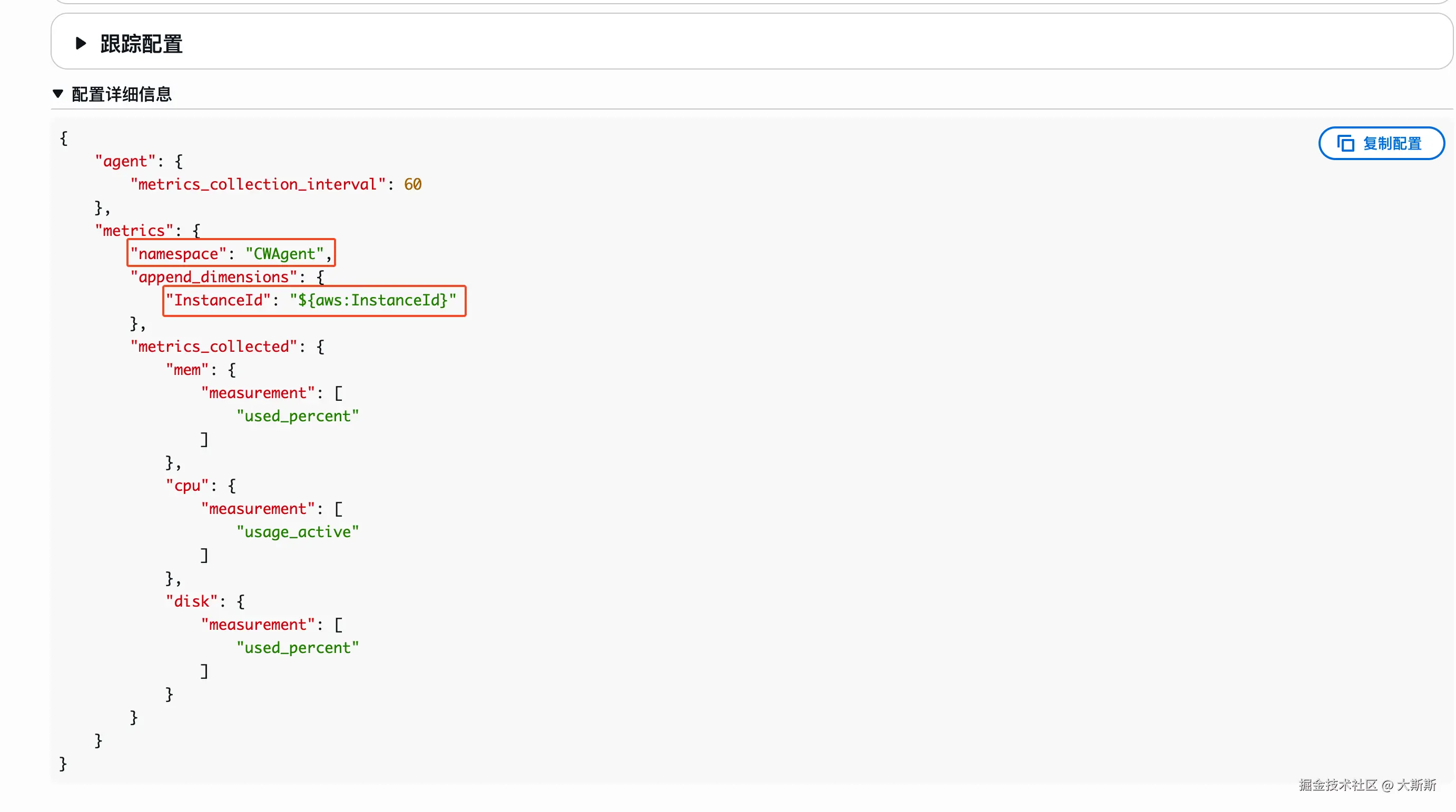Click the "metrics_collected" key
Image resolution: width=1456 pixels, height=812 pixels.
tap(214, 346)
